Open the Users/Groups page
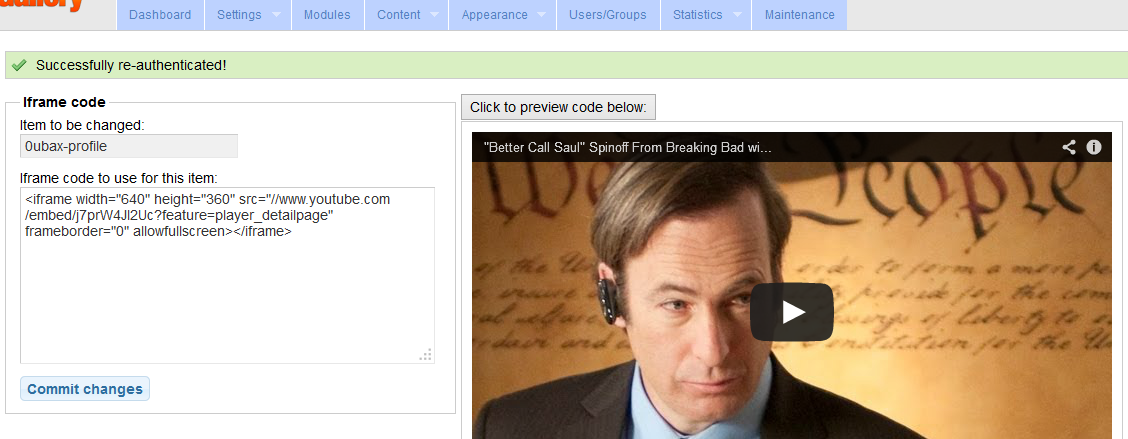 coord(608,14)
